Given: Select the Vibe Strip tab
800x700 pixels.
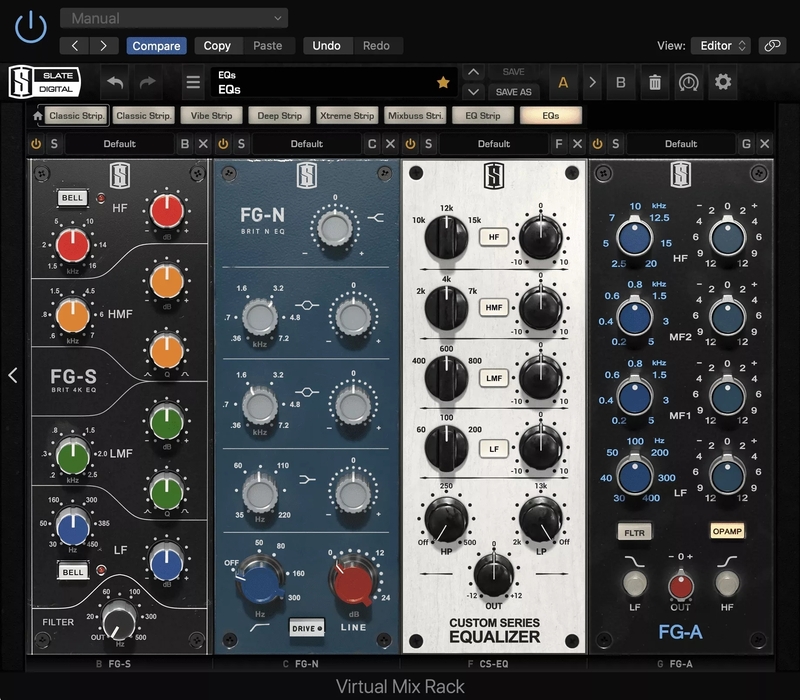Looking at the screenshot, I should point(211,116).
